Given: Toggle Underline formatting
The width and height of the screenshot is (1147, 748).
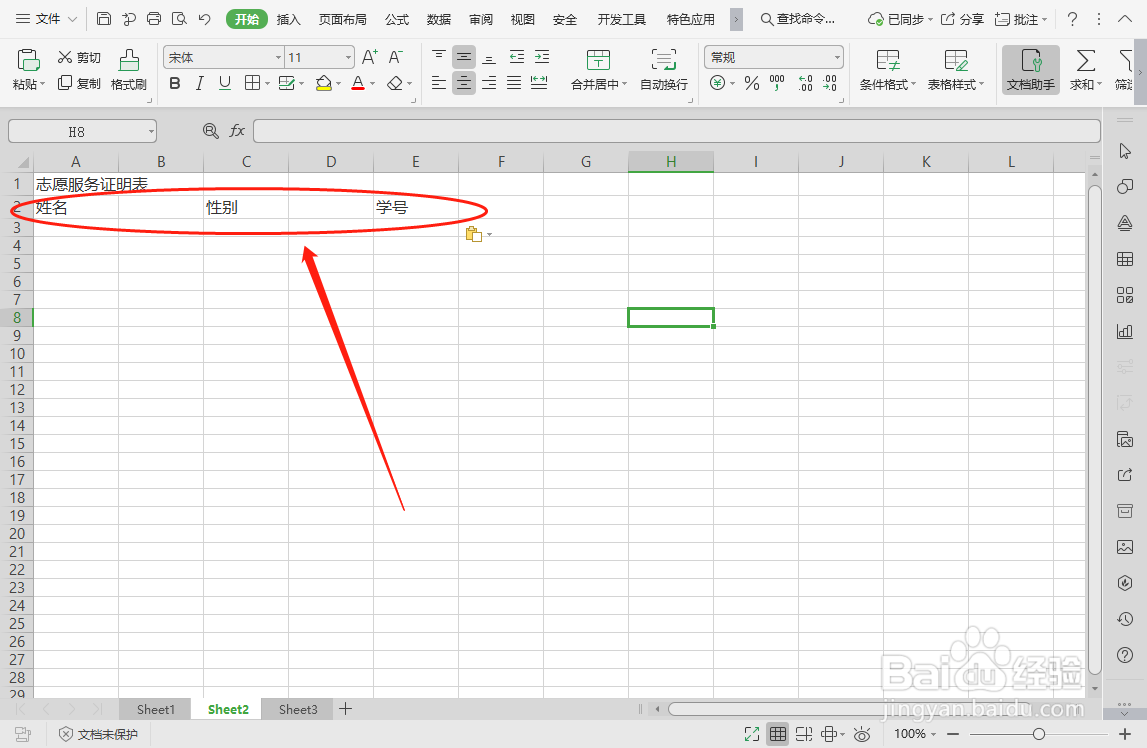Looking at the screenshot, I should [225, 83].
